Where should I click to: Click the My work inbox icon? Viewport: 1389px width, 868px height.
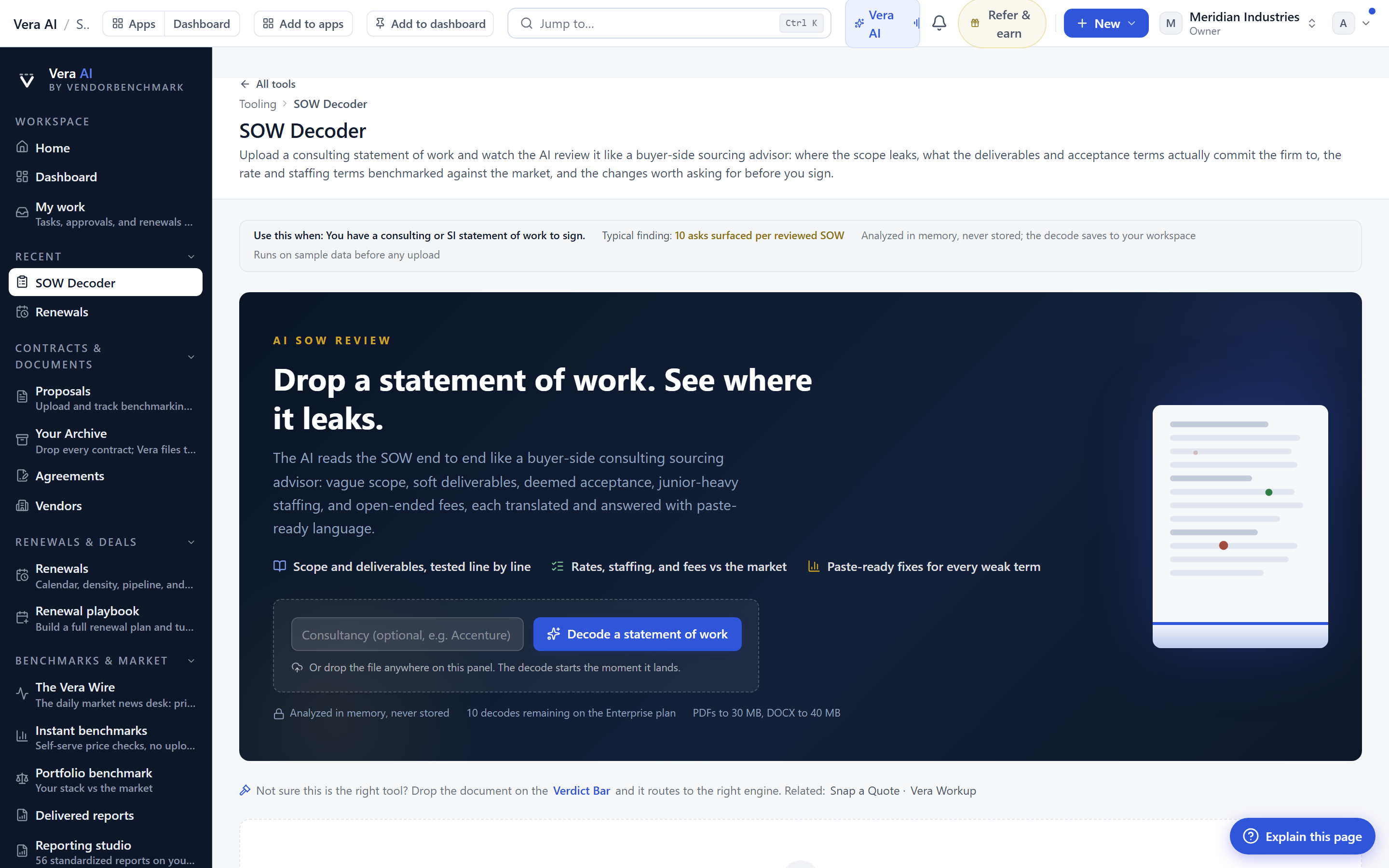[22, 212]
